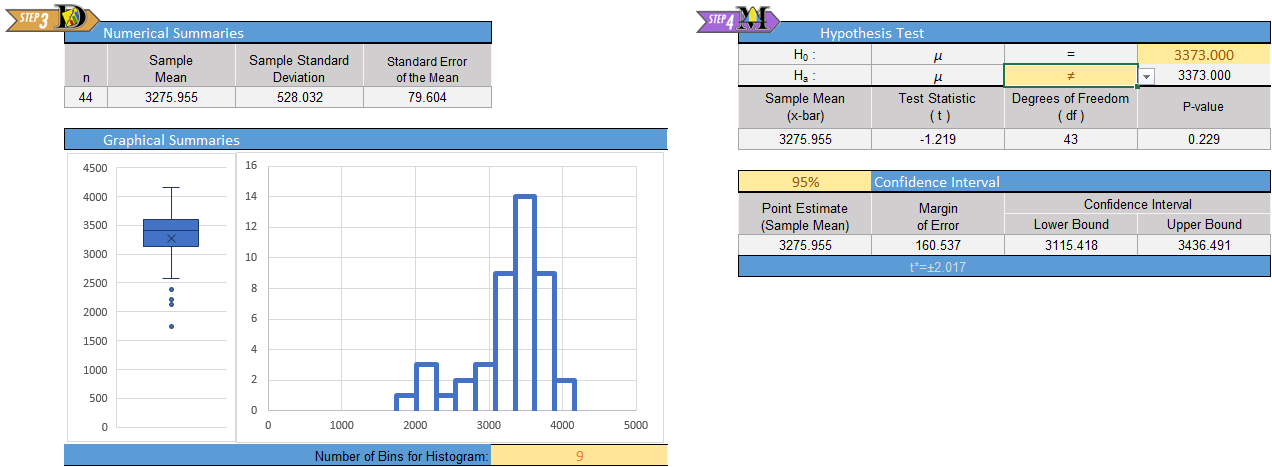Open the alternative hypothesis sign dropdown arrow

click(x=1147, y=76)
